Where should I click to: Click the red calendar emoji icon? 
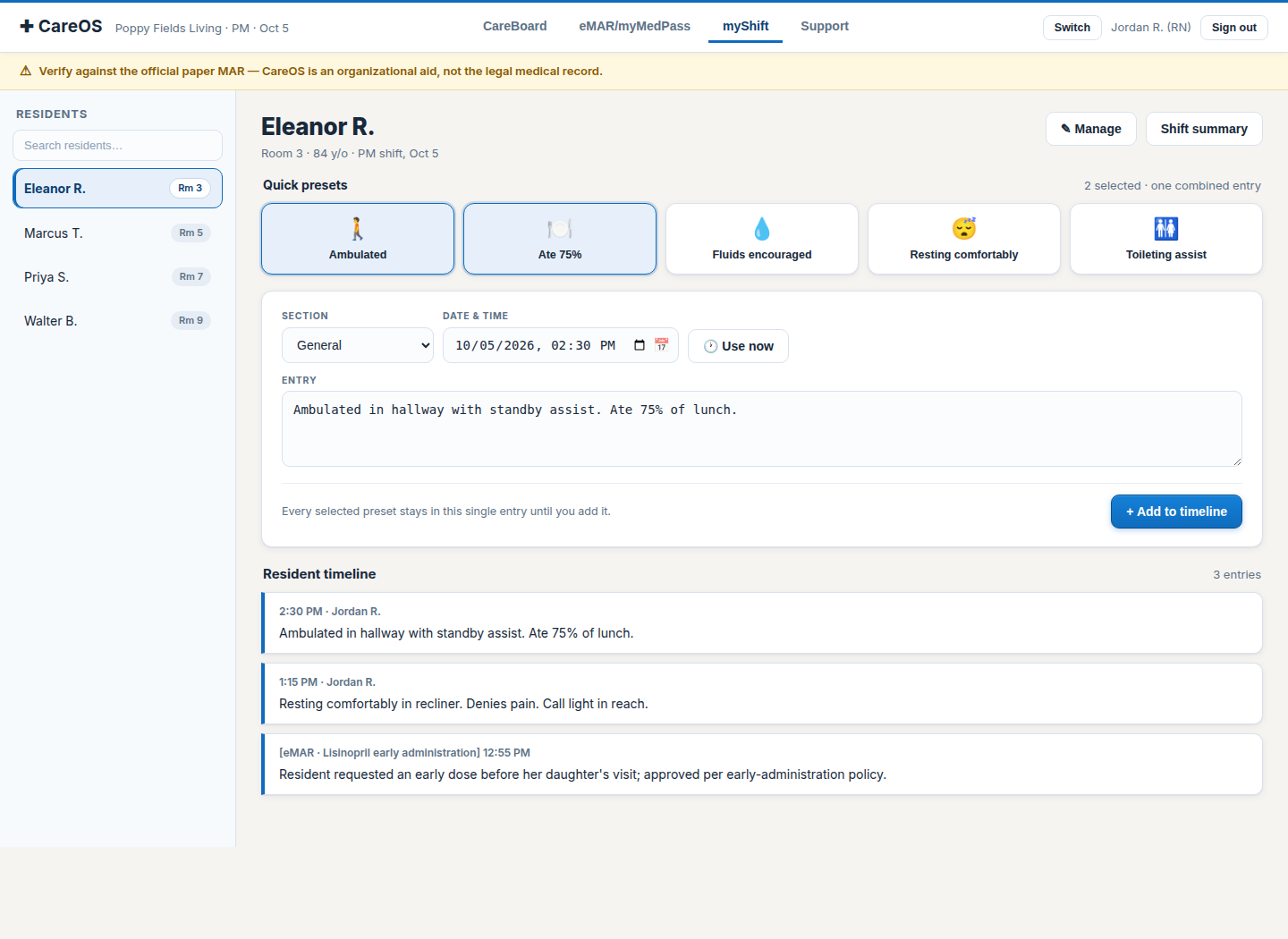point(662,344)
